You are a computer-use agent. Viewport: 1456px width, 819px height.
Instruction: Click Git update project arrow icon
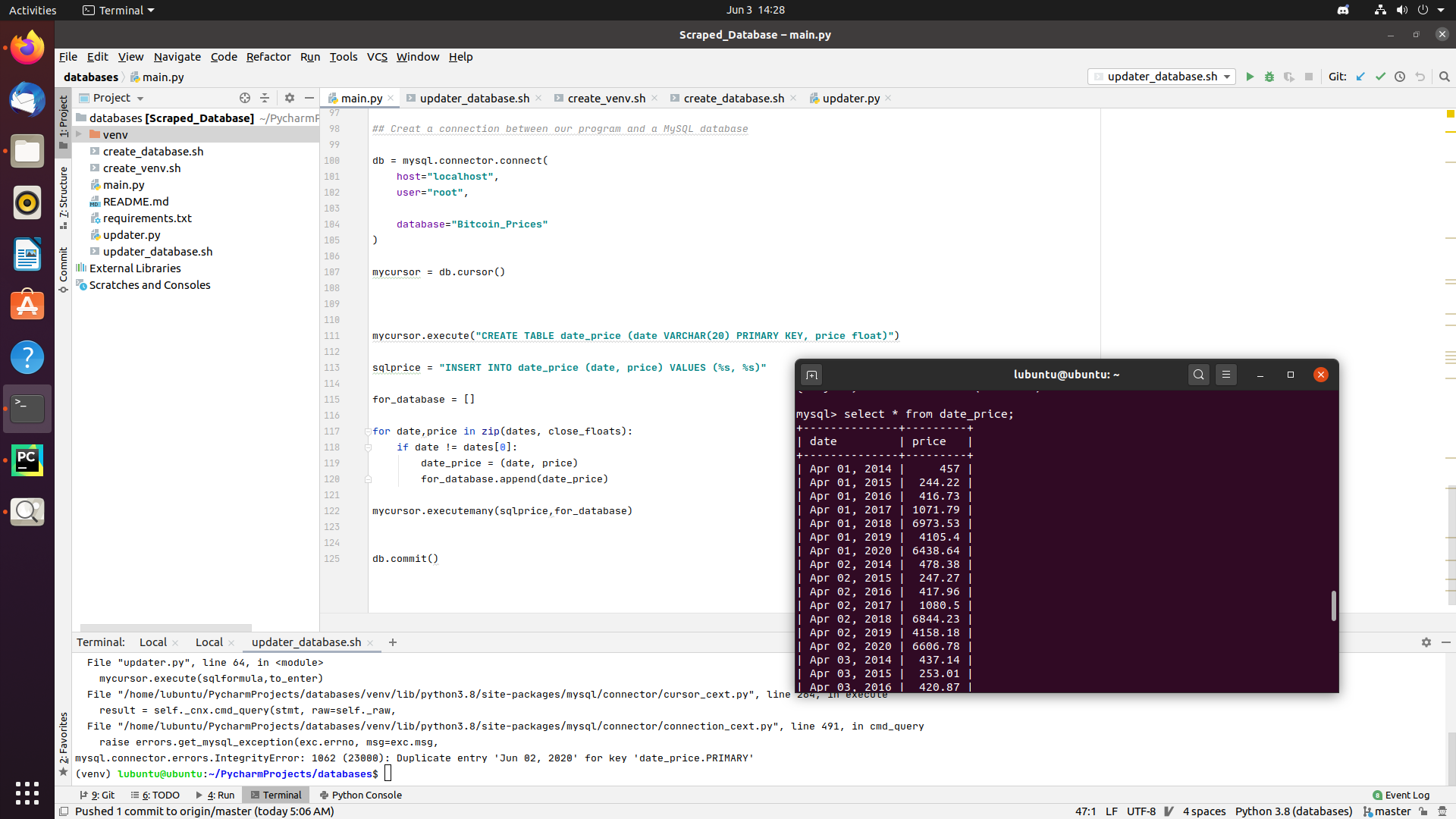1360,77
